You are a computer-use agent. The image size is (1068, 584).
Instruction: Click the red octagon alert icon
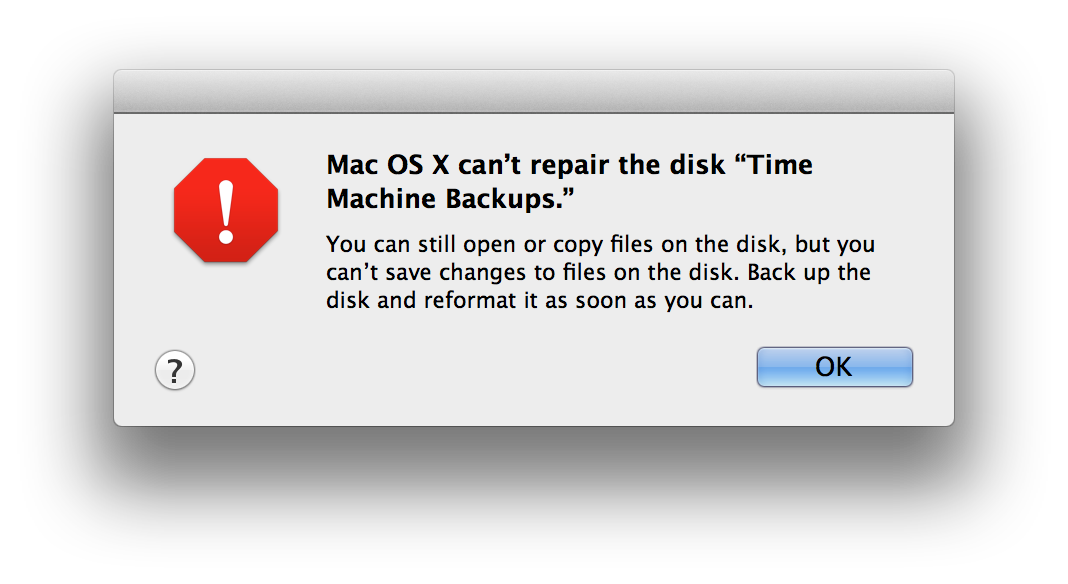pos(226,210)
